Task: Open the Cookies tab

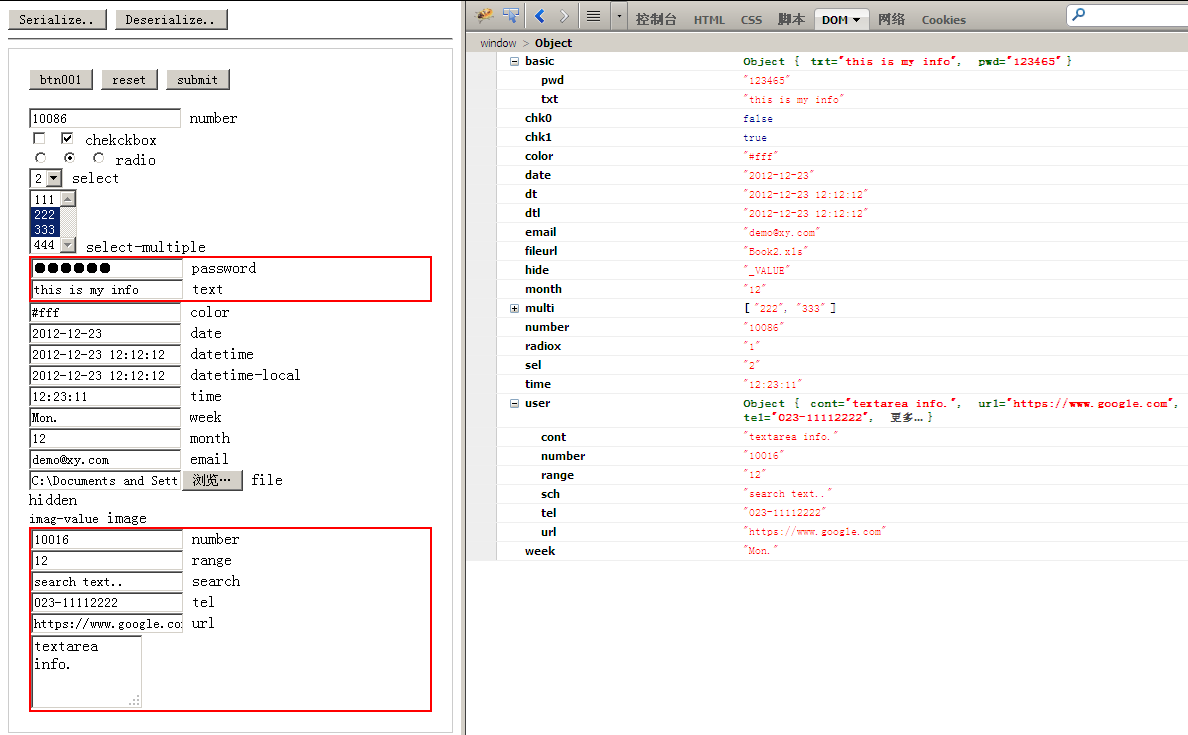Action: (x=943, y=19)
